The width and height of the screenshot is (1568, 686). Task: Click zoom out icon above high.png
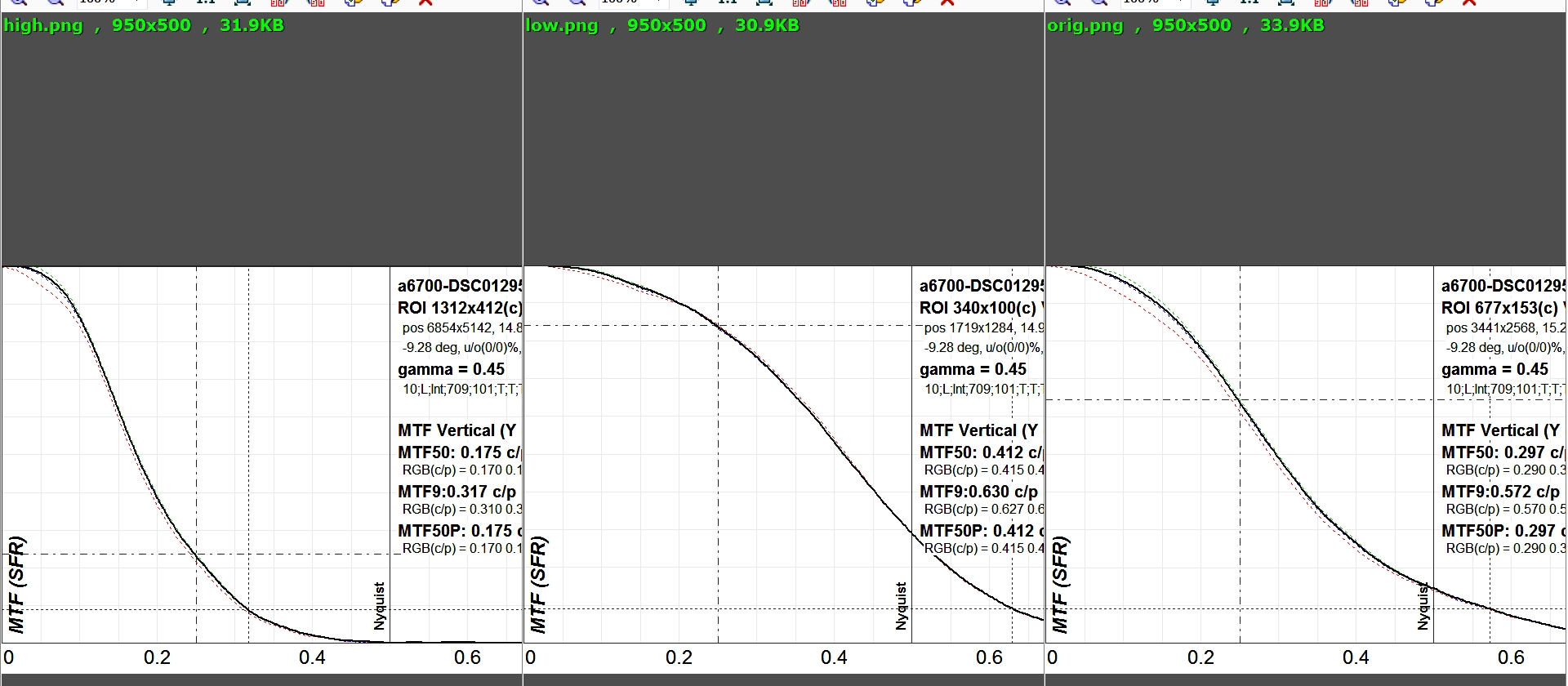[x=55, y=2]
